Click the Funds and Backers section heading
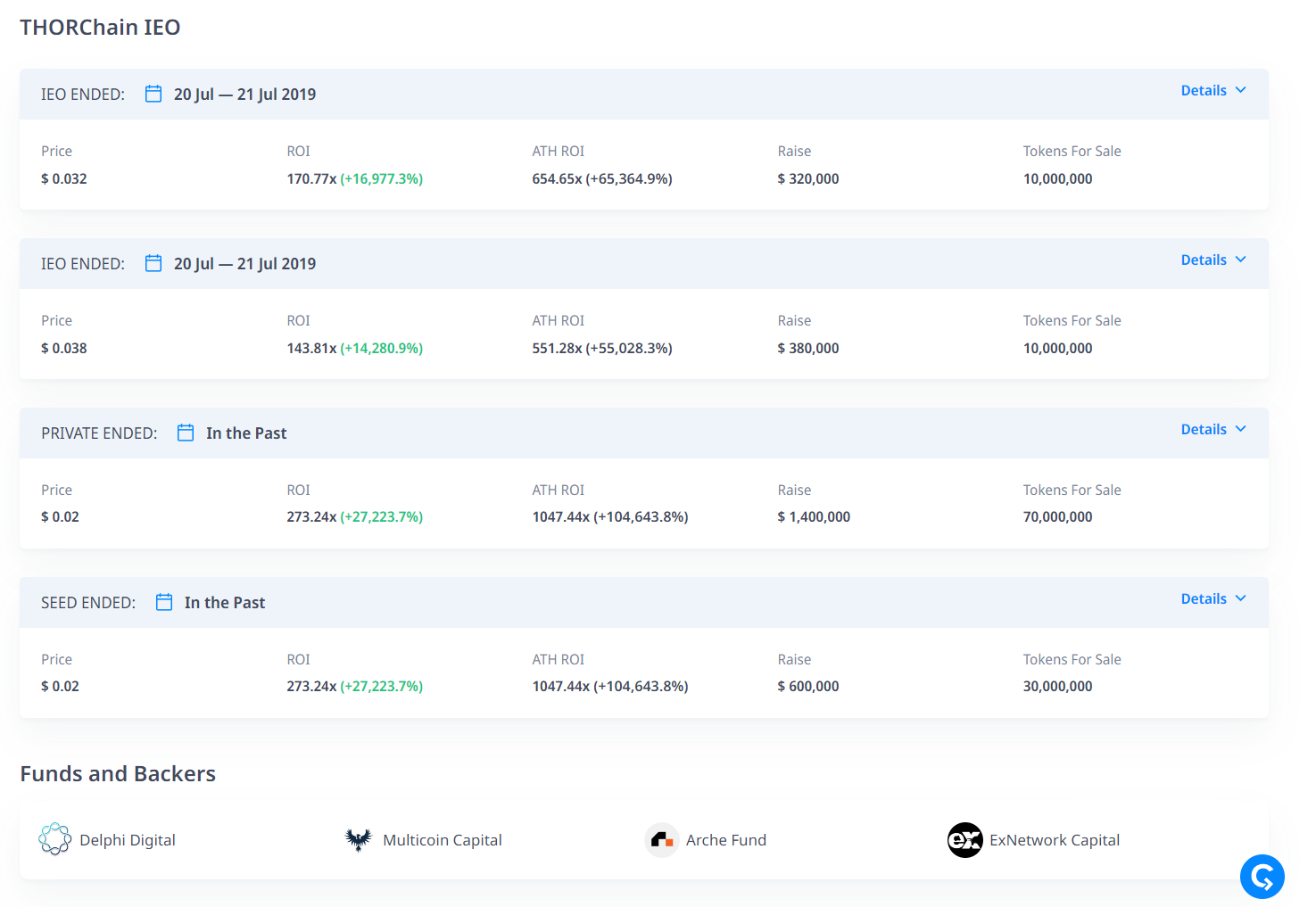 [117, 773]
